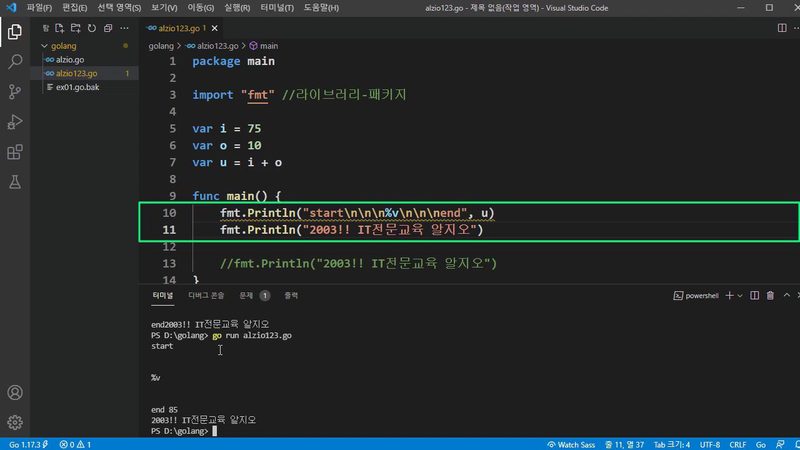Click the Go 1.17.3 version status item
Screen dimensions: 800x450
pyautogui.click(x=29, y=444)
